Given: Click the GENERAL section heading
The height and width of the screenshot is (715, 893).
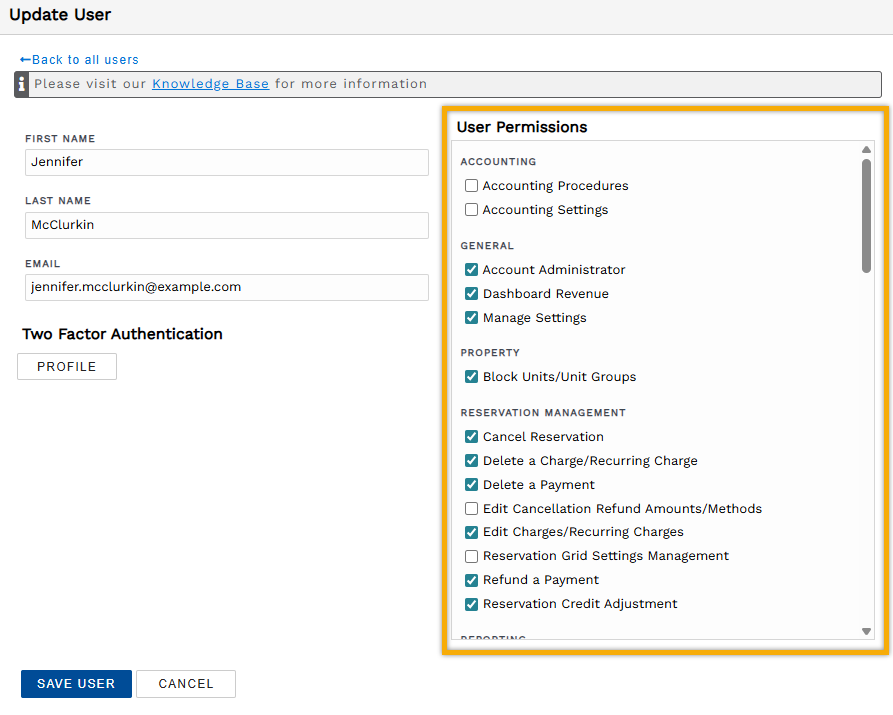Looking at the screenshot, I should pyautogui.click(x=487, y=246).
